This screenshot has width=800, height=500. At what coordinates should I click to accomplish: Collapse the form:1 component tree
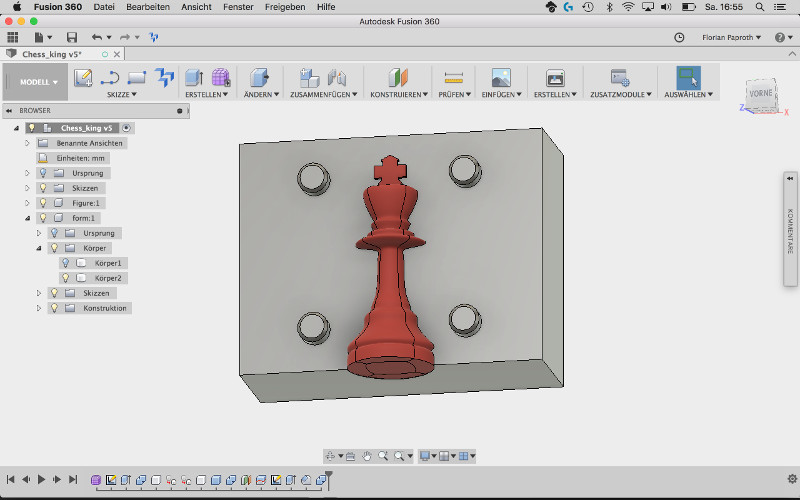[x=28, y=218]
